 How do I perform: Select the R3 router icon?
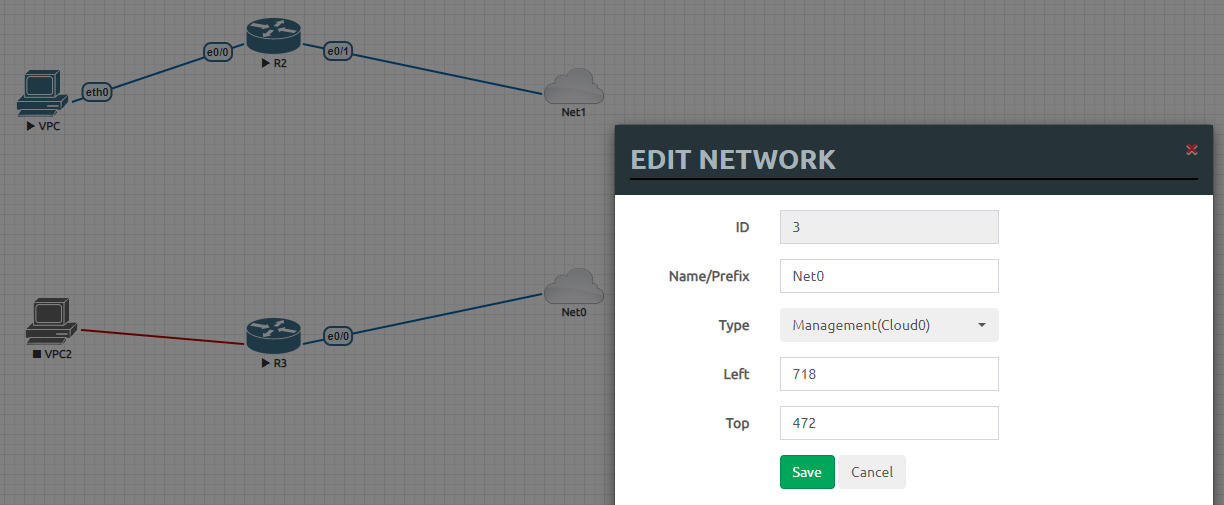(x=273, y=335)
